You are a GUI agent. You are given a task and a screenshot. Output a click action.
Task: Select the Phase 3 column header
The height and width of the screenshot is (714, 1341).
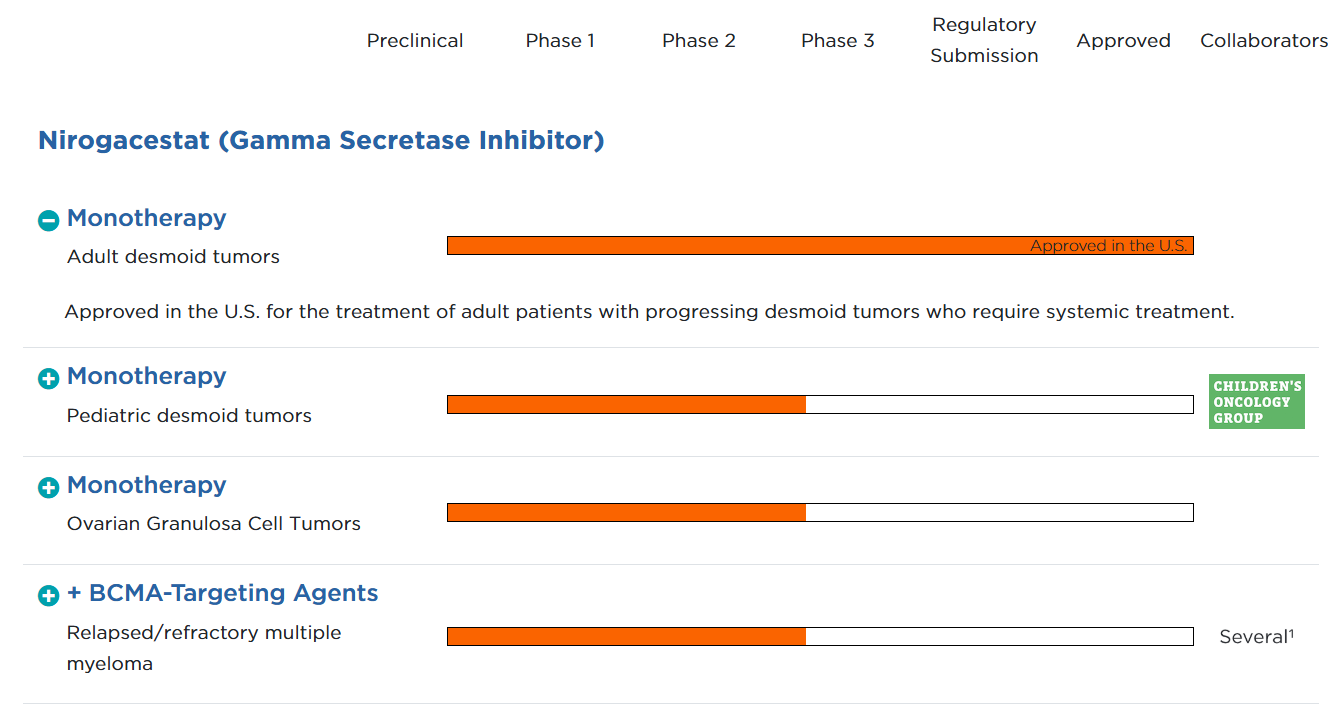[x=837, y=41]
